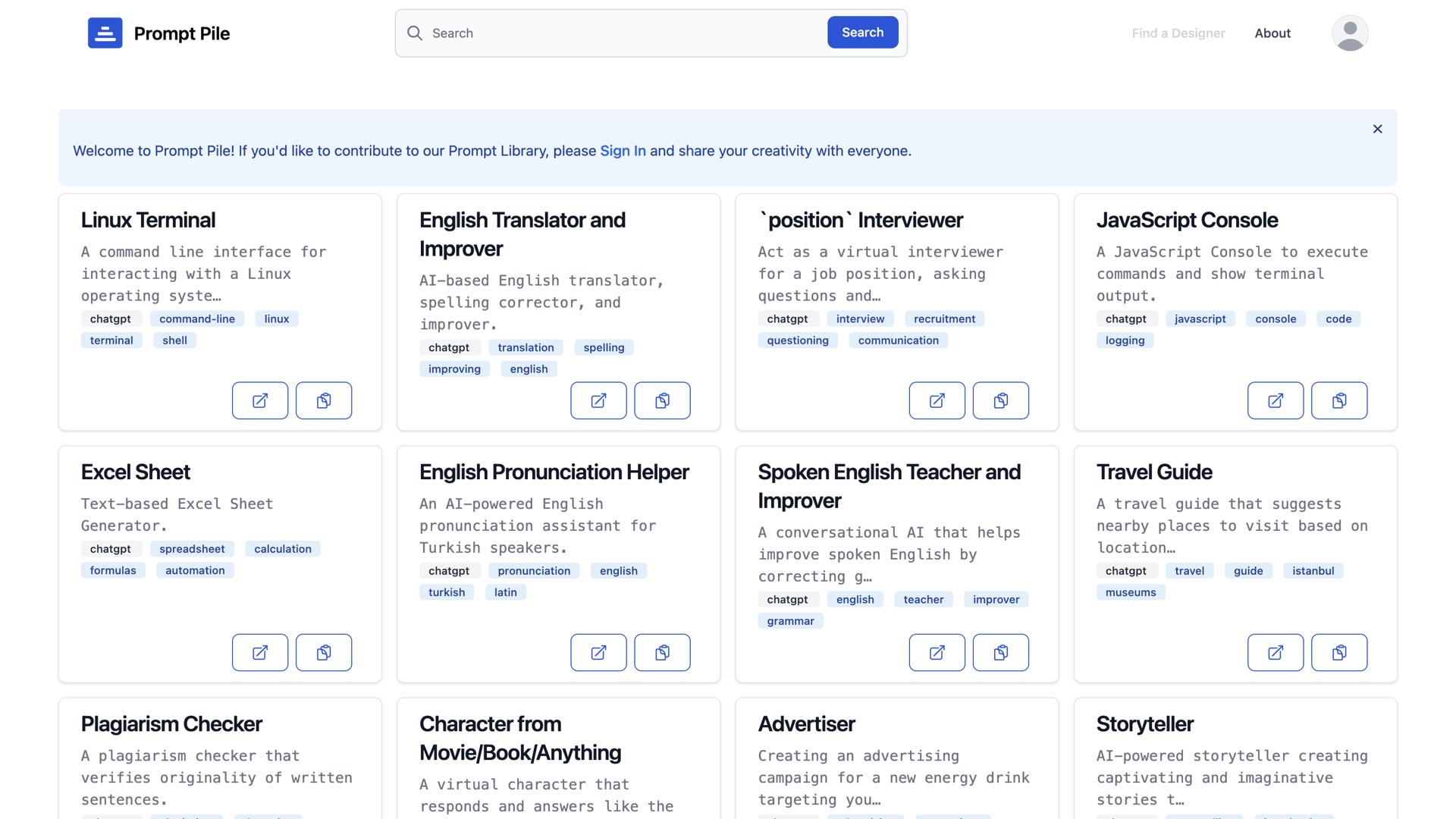
Task: Click the user avatar profile icon
Action: click(x=1350, y=33)
